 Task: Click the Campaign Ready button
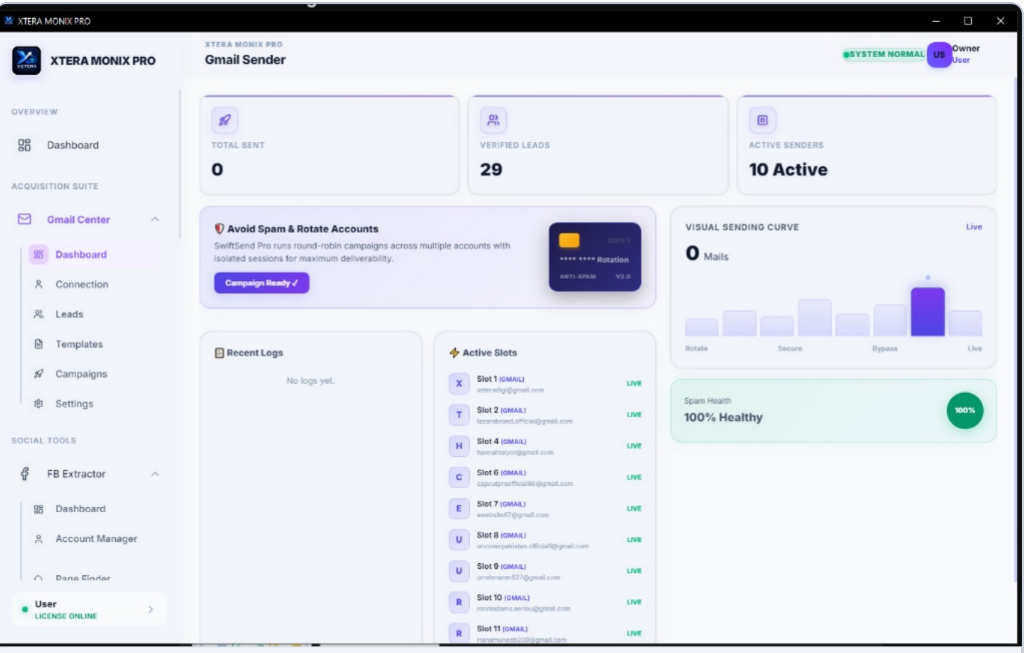point(261,283)
